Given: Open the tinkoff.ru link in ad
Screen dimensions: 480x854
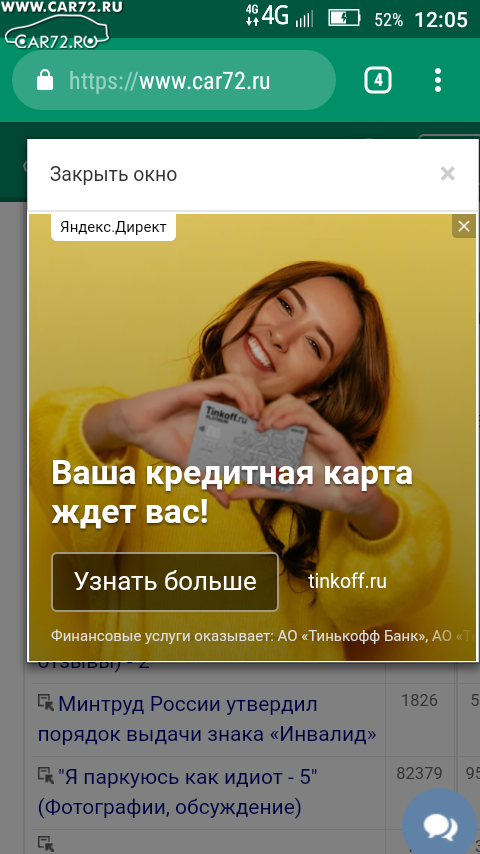Looking at the screenshot, I should [x=348, y=581].
